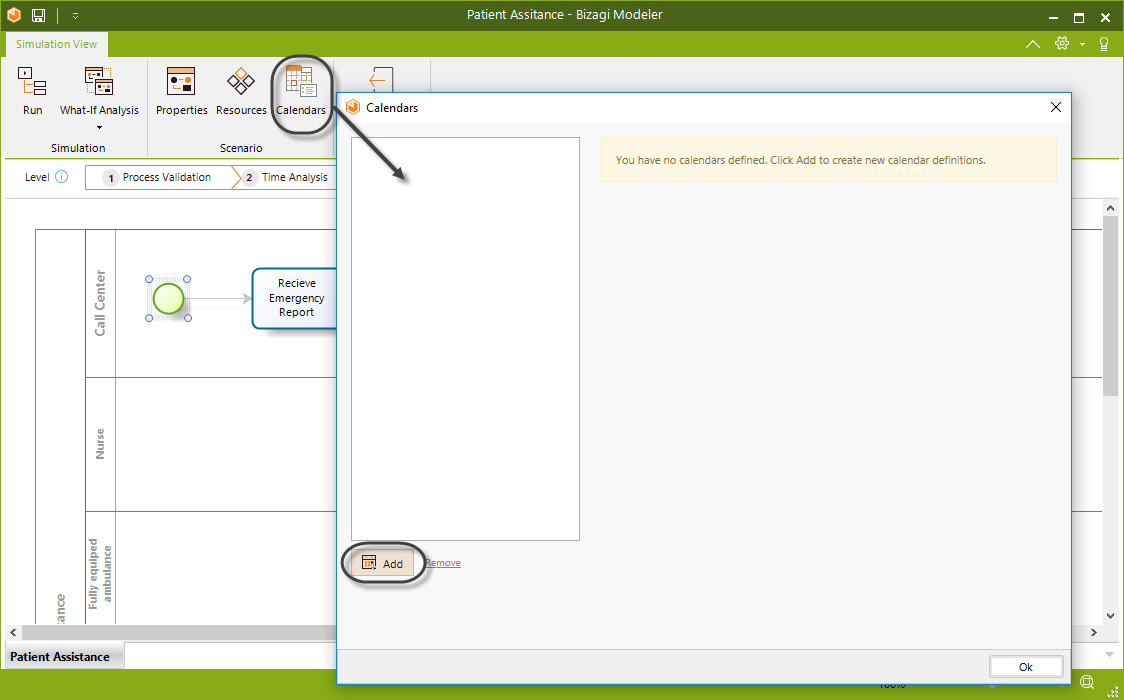Click the vertical scrollbar thumb
1124x700 pixels.
(1110, 305)
